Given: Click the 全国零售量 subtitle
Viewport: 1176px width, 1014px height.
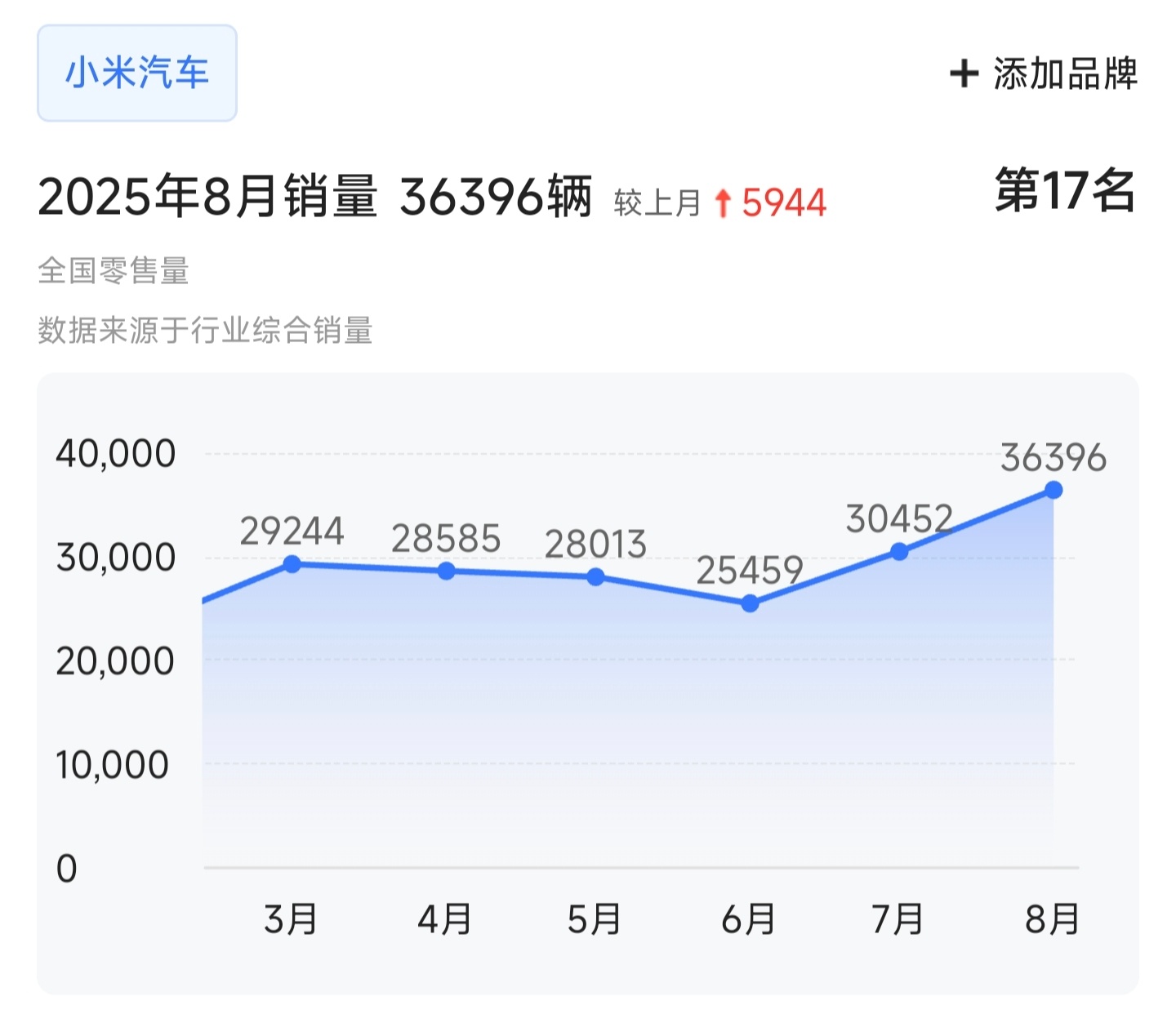Looking at the screenshot, I should pos(114,270).
